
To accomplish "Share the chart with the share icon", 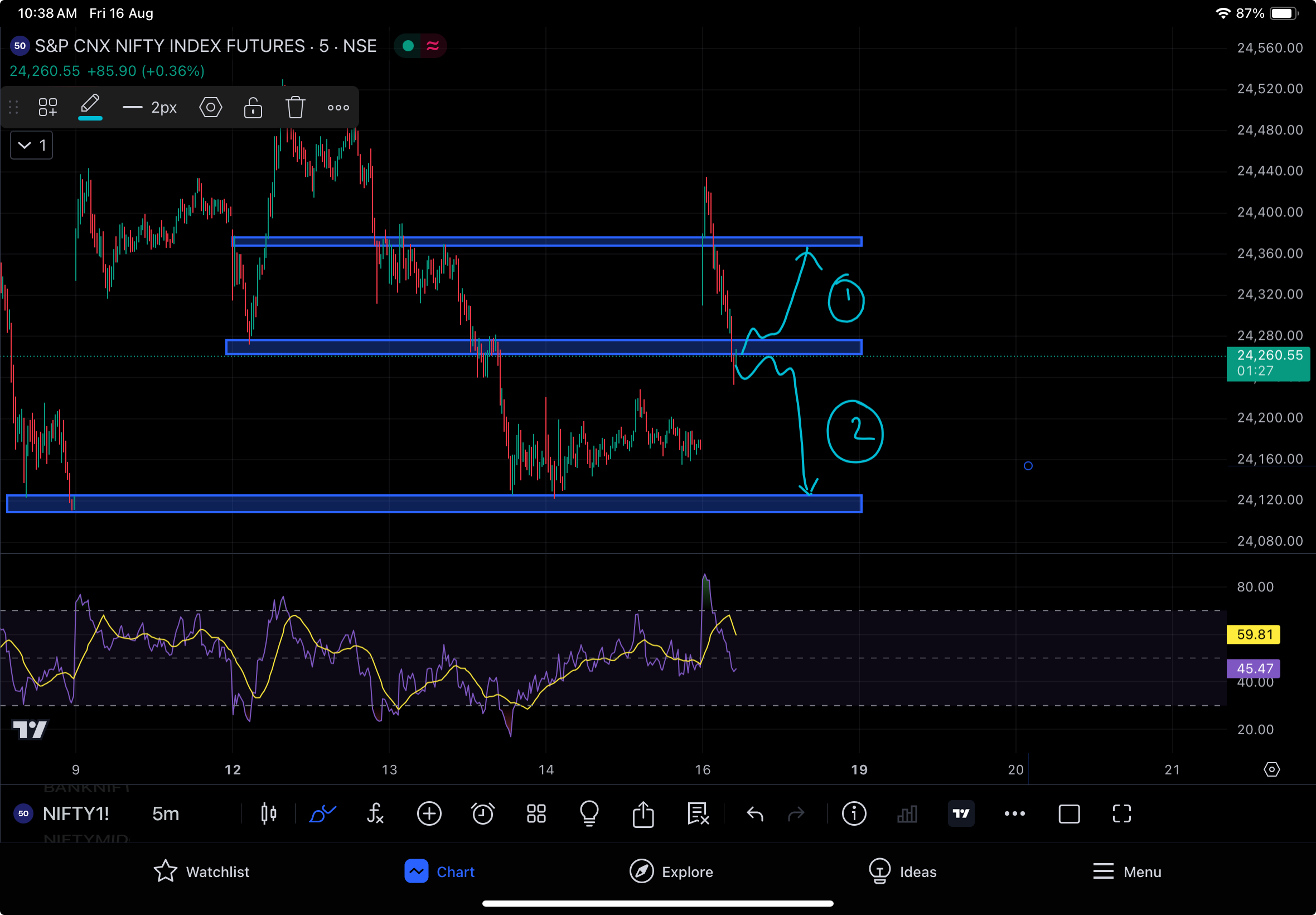I will (x=643, y=813).
